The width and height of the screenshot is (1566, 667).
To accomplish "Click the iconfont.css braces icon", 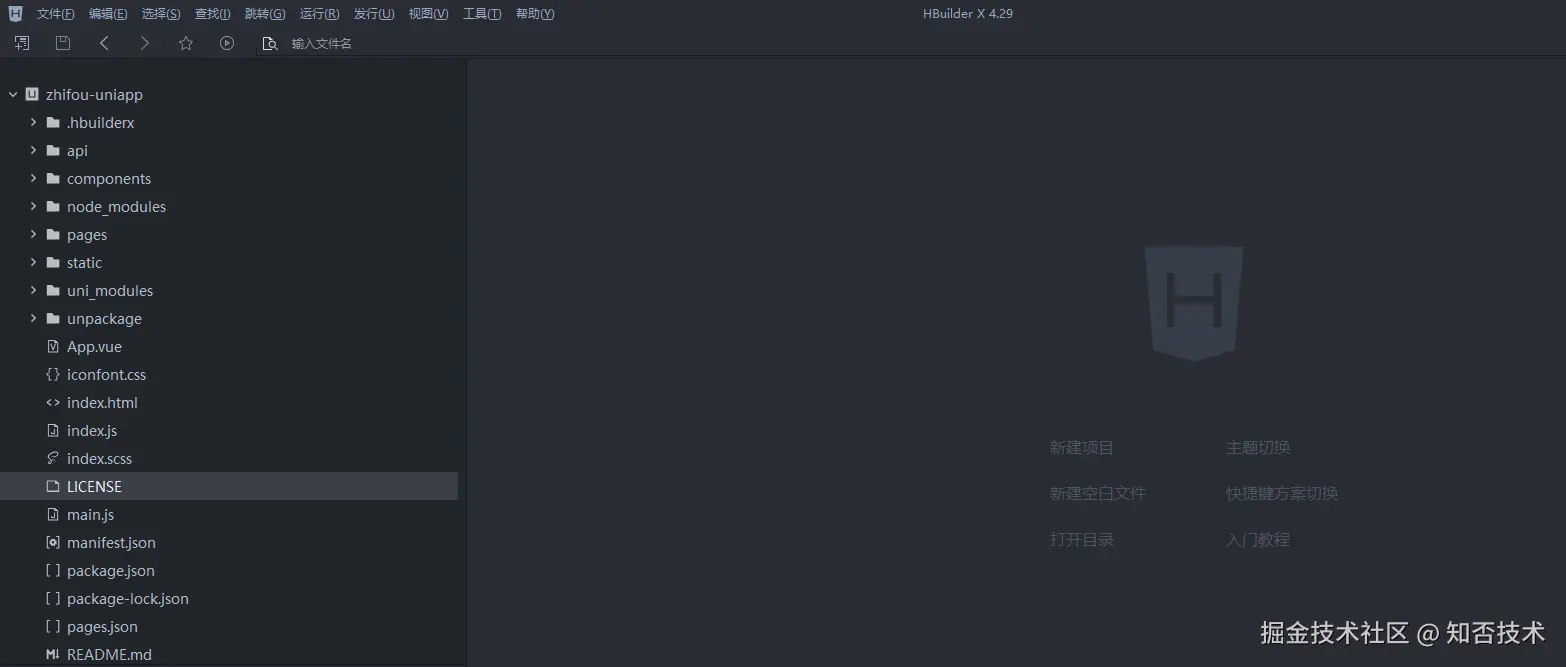I will 53,374.
